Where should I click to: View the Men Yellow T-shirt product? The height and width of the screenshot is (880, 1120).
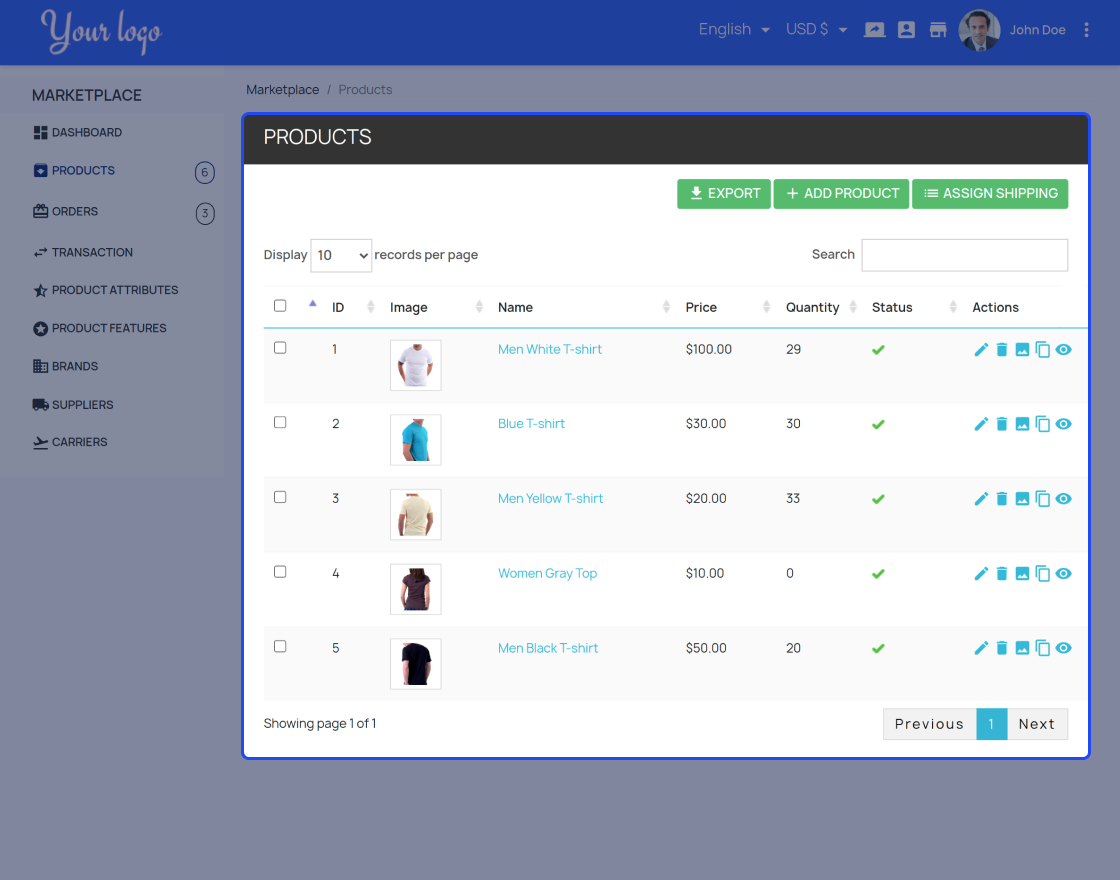[1064, 499]
